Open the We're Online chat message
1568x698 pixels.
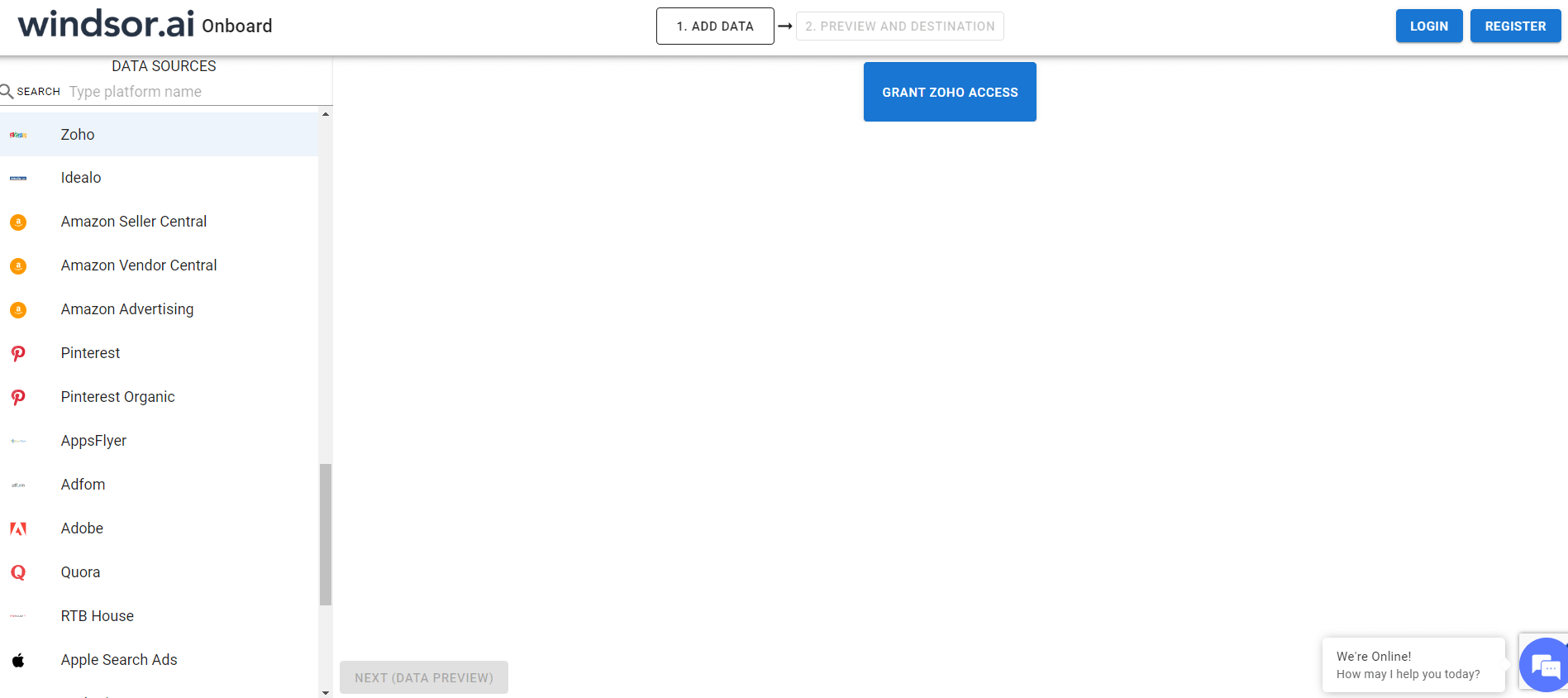click(1413, 665)
